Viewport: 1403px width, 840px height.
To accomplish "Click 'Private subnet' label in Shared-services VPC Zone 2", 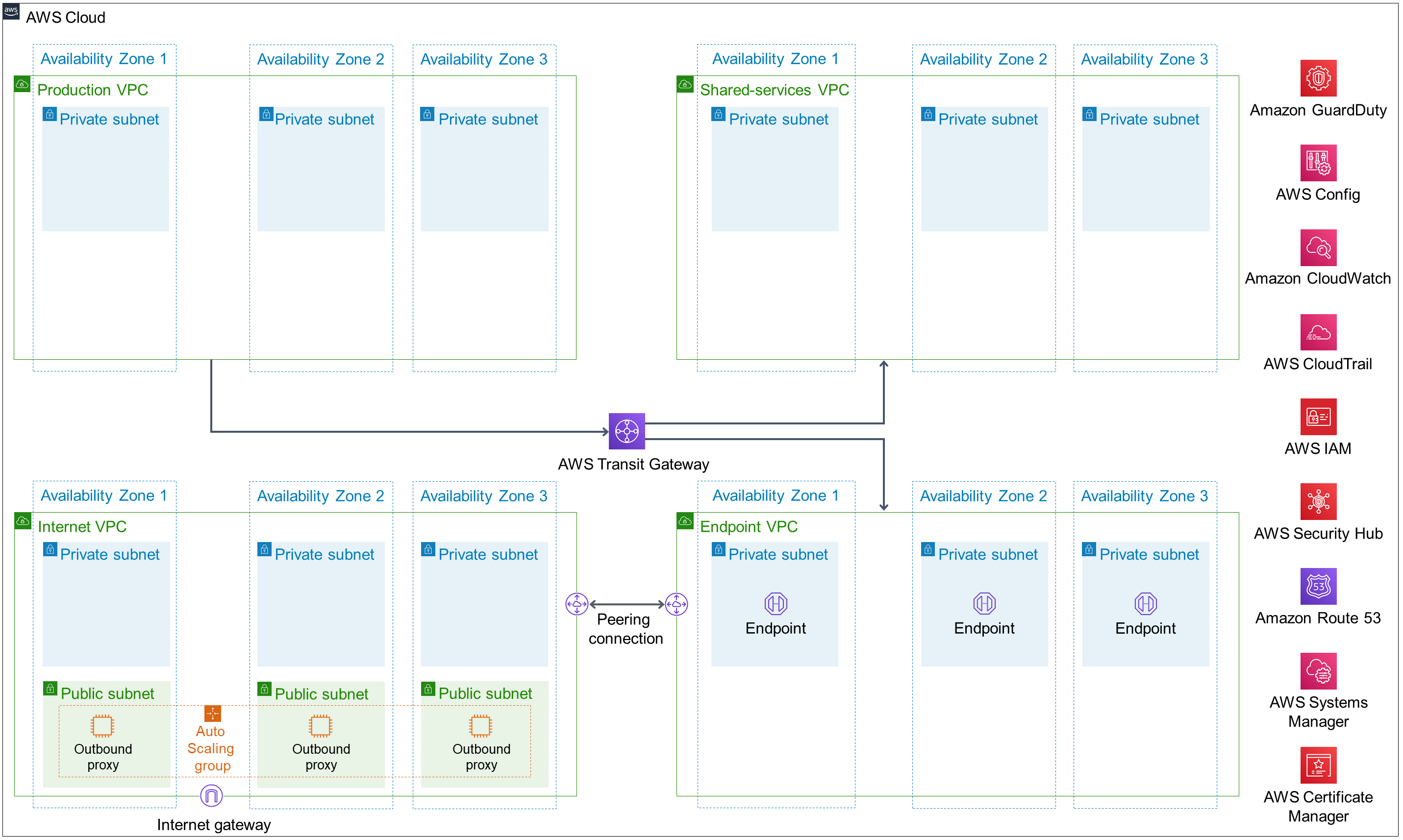I will coord(988,120).
